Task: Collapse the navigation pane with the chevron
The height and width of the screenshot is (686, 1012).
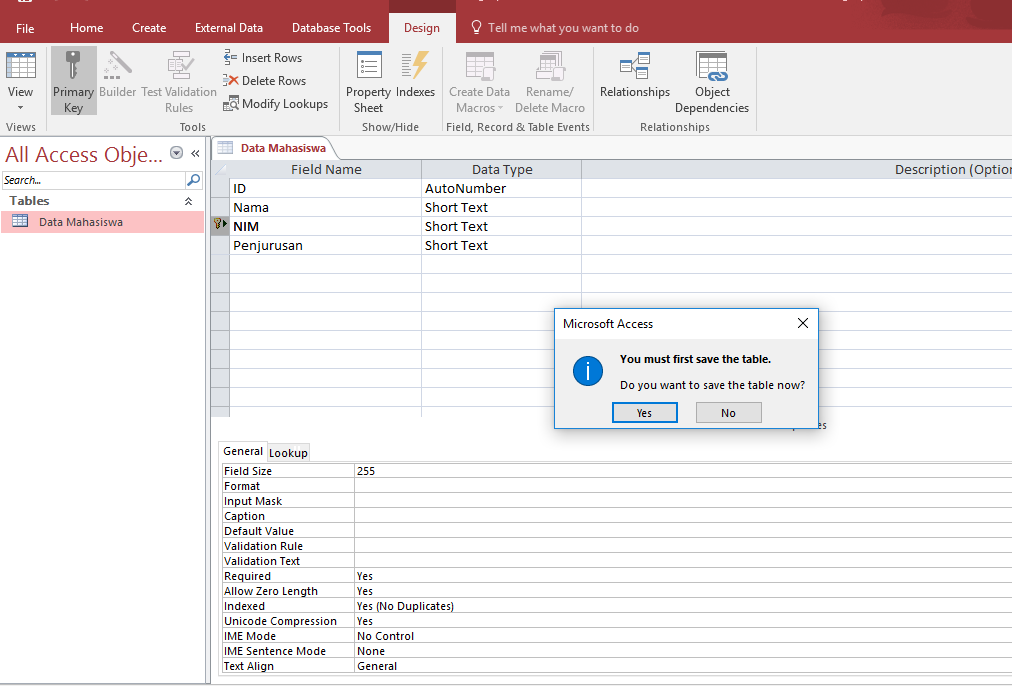Action: 195,153
